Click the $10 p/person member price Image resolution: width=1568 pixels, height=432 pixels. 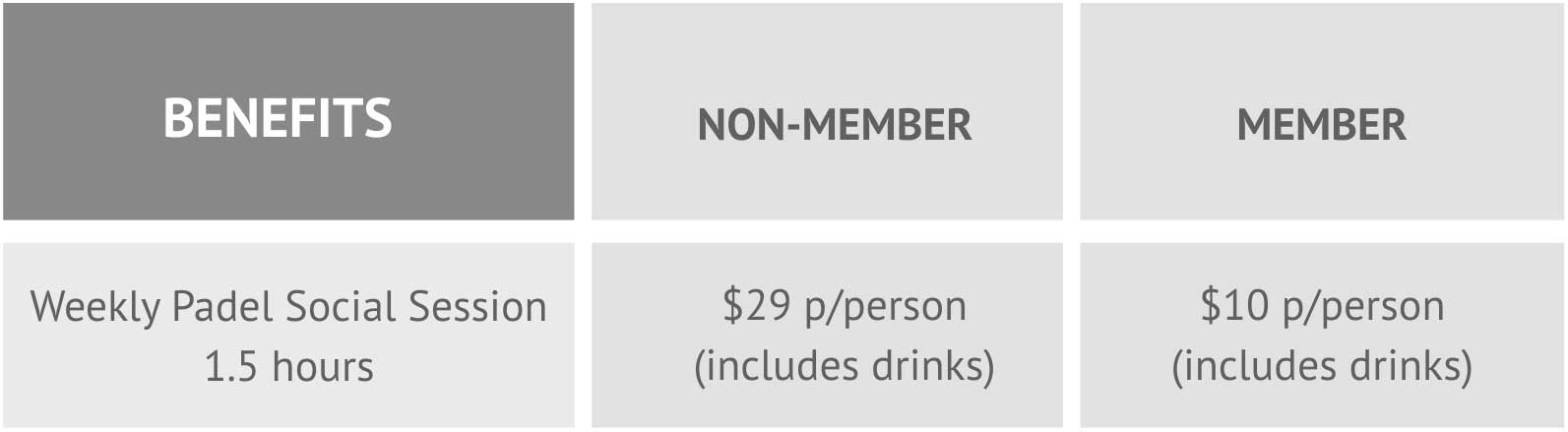pyautogui.click(x=1321, y=306)
